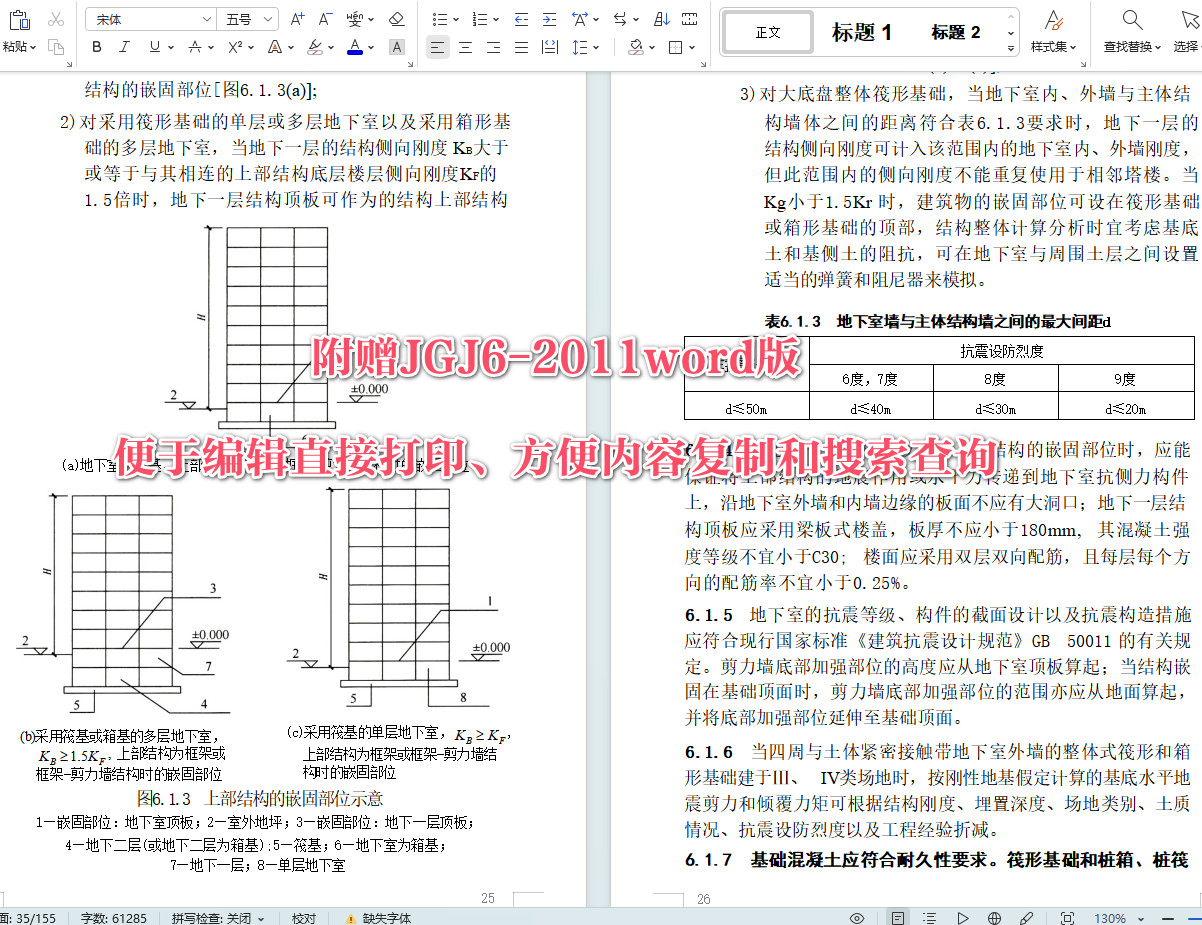Open Find and Replace (查找替换)
1202x925 pixels.
click(1131, 31)
